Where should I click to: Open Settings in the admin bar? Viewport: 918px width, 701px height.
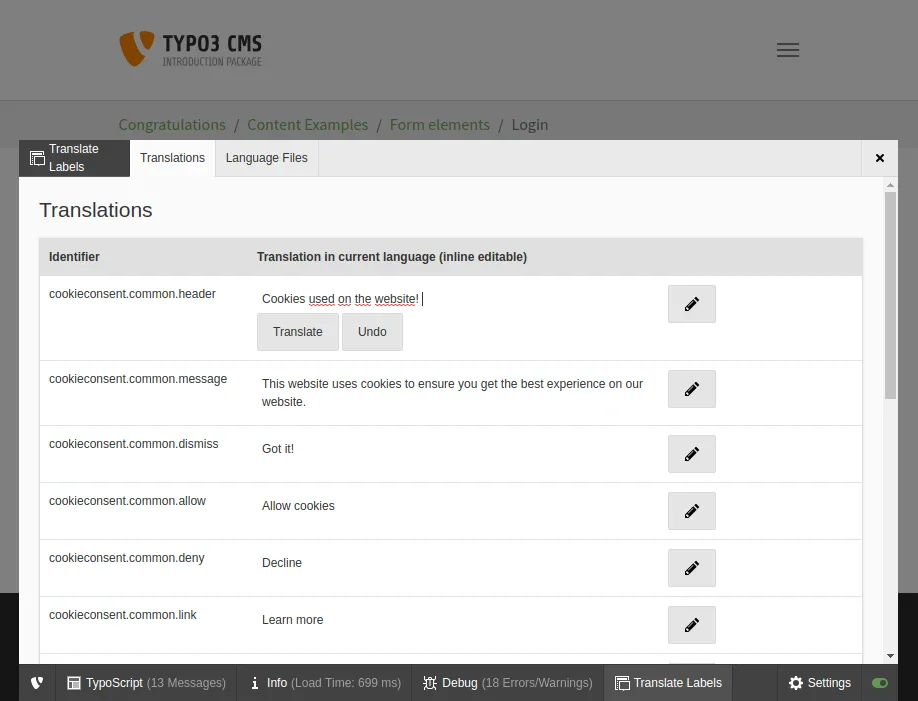(820, 683)
